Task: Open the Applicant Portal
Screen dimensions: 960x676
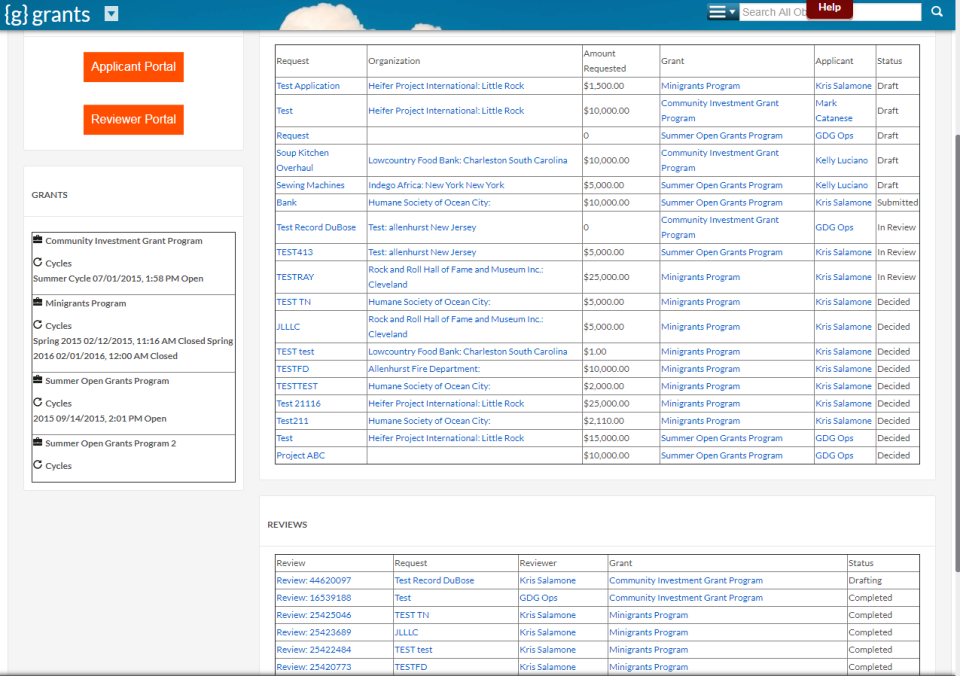Action: pyautogui.click(x=133, y=67)
